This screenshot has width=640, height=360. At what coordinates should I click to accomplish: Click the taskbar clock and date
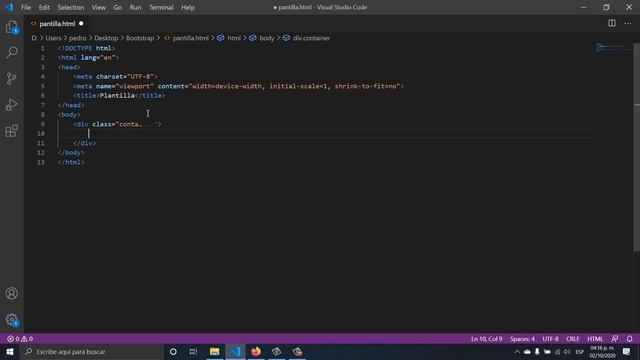[602, 351]
